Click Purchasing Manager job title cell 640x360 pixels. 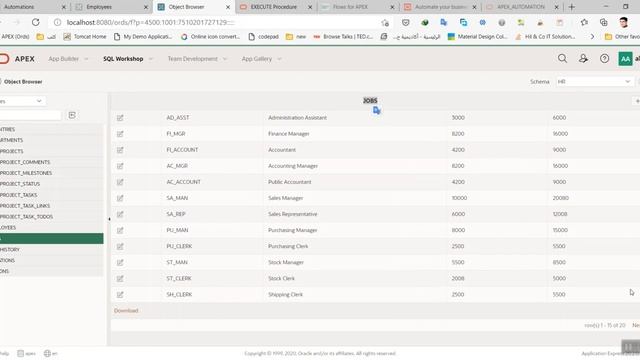(293, 230)
